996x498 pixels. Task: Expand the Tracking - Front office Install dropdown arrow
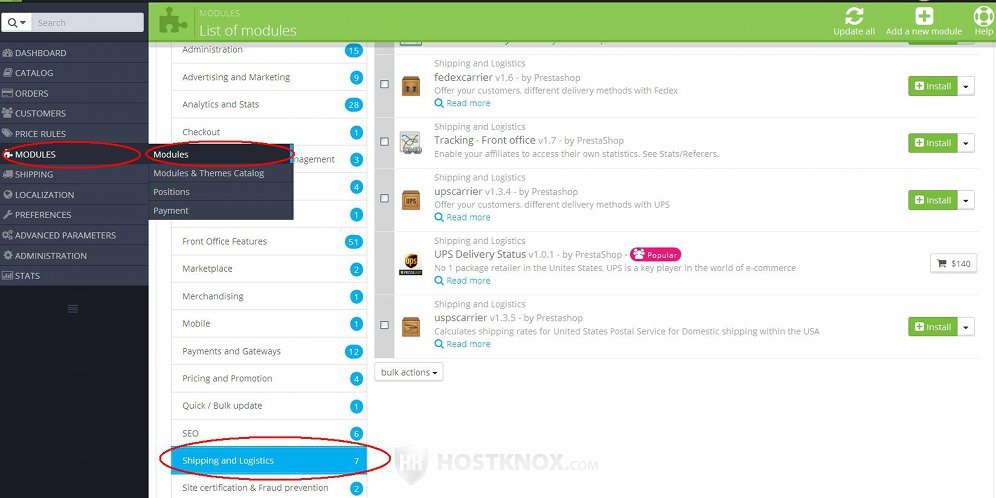966,143
